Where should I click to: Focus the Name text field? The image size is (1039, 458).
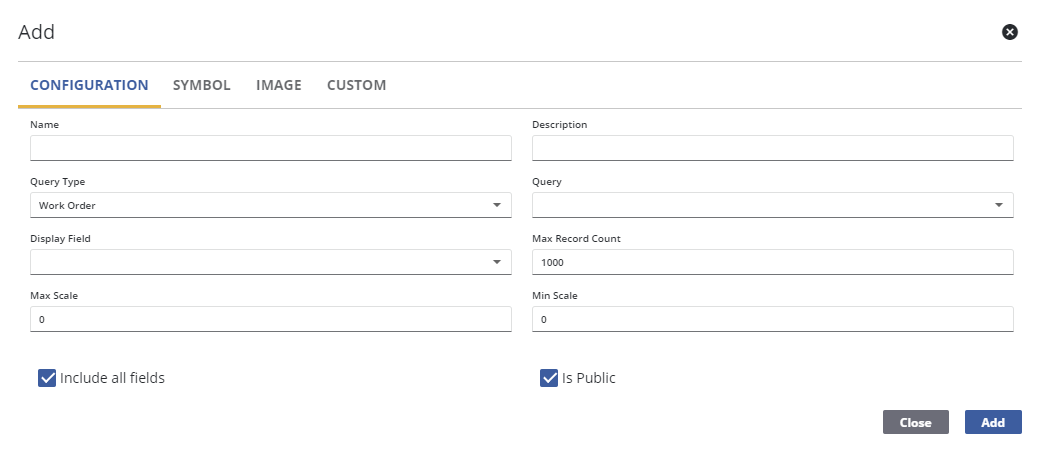click(270, 148)
